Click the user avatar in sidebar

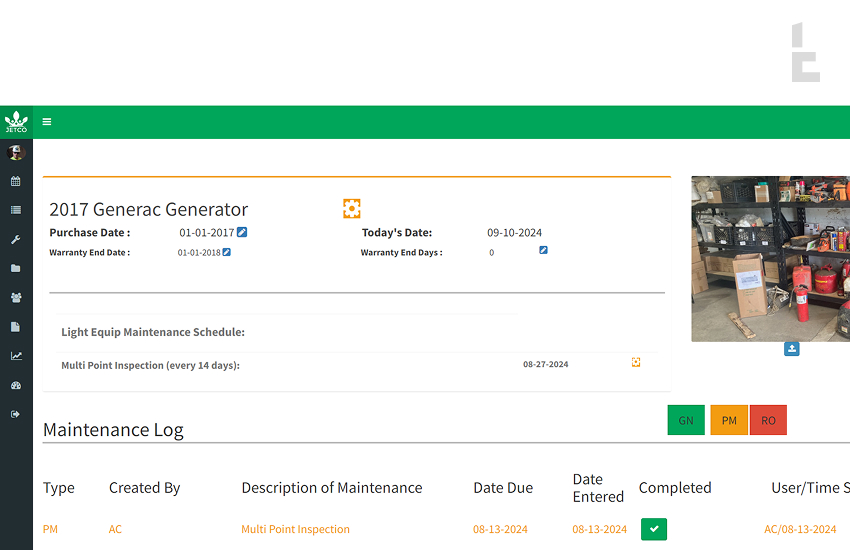[16, 153]
